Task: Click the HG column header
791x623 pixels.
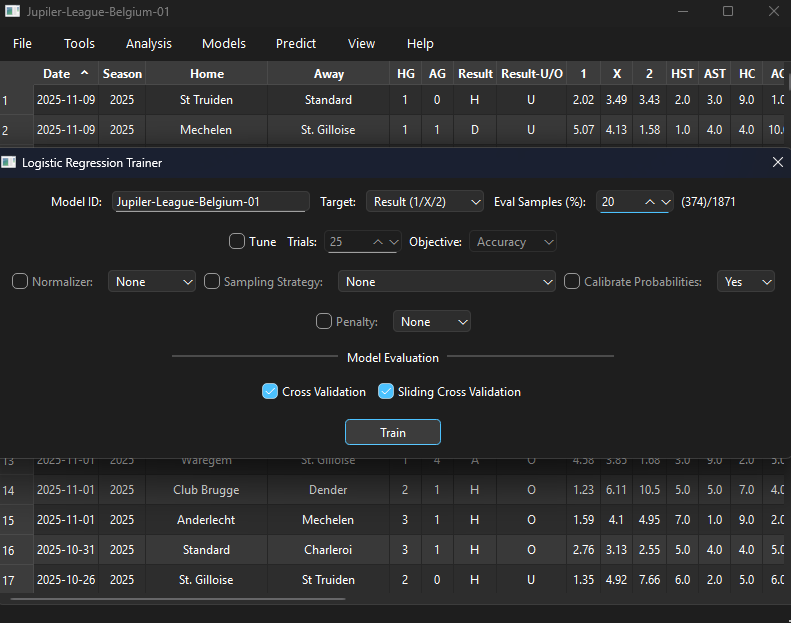Action: point(406,74)
